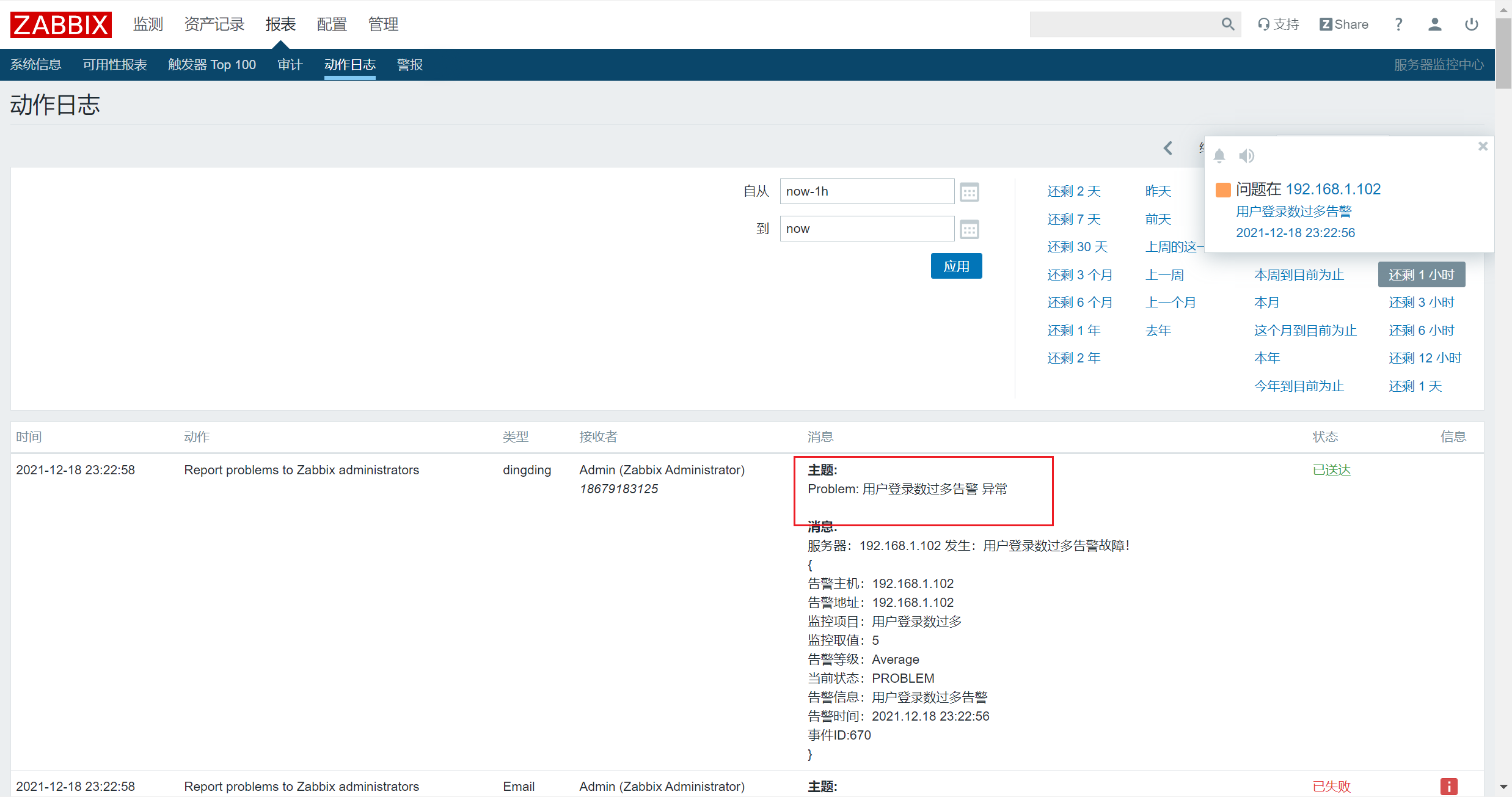Image resolution: width=1512 pixels, height=797 pixels.
Task: Open the user profile icon
Action: pos(1435,24)
